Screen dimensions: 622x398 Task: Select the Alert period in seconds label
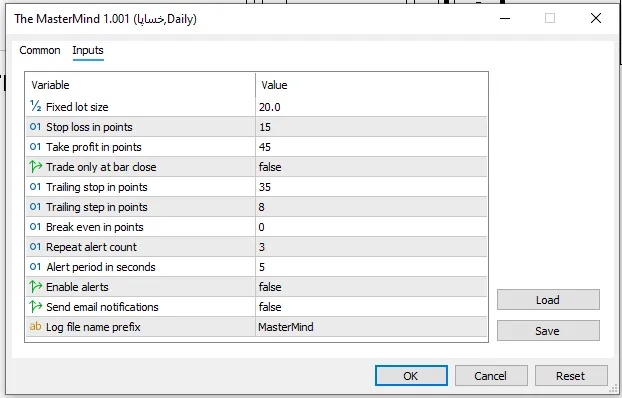(x=101, y=267)
